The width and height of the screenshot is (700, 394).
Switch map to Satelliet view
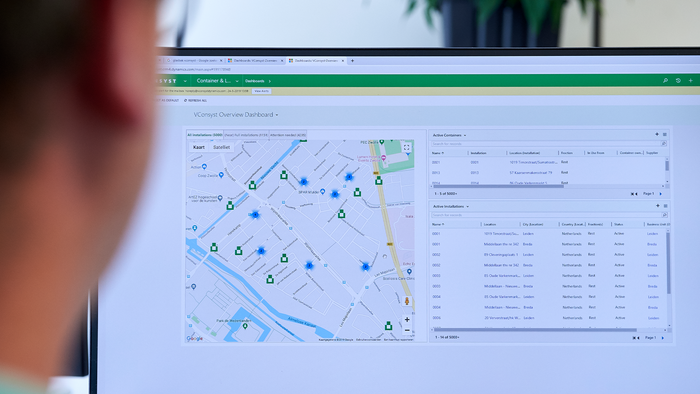coord(221,147)
